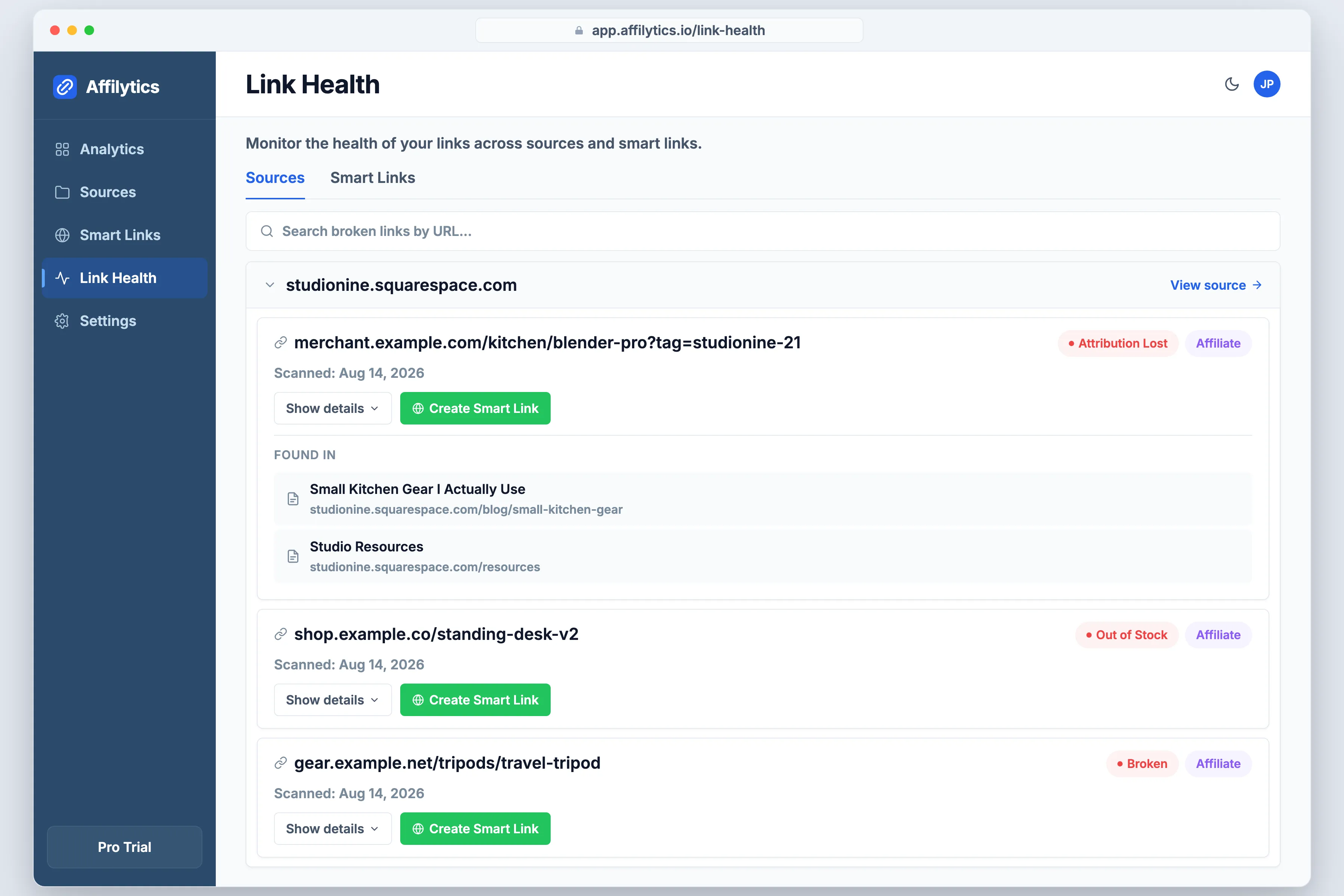Expand Show details for travel-tripod
The height and width of the screenshot is (896, 1344).
(333, 828)
